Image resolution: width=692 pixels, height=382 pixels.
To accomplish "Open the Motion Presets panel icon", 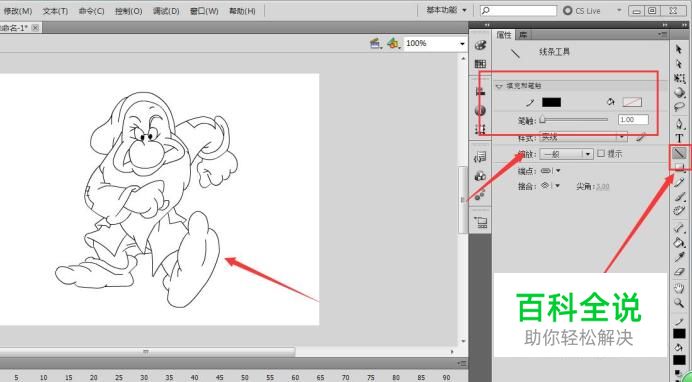I will click(x=480, y=195).
